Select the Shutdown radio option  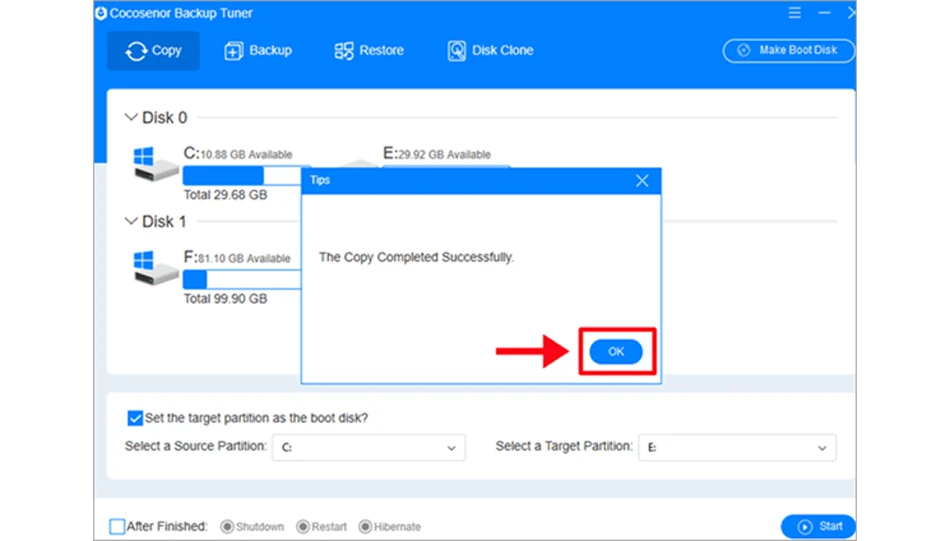pos(227,526)
